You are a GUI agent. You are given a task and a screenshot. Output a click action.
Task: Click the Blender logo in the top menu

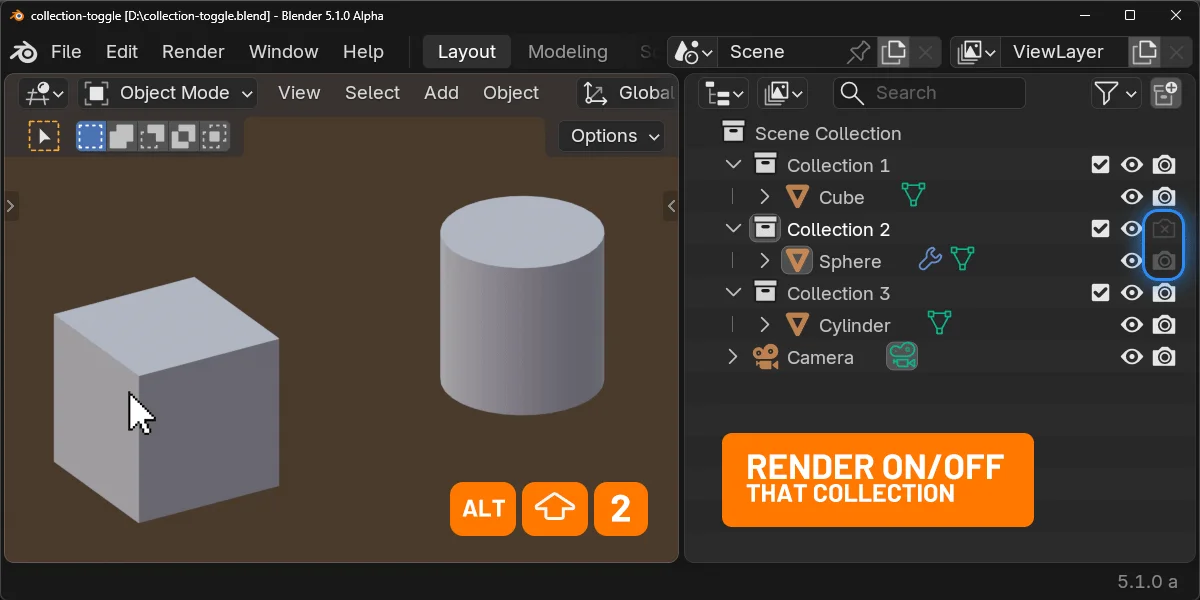(x=22, y=52)
